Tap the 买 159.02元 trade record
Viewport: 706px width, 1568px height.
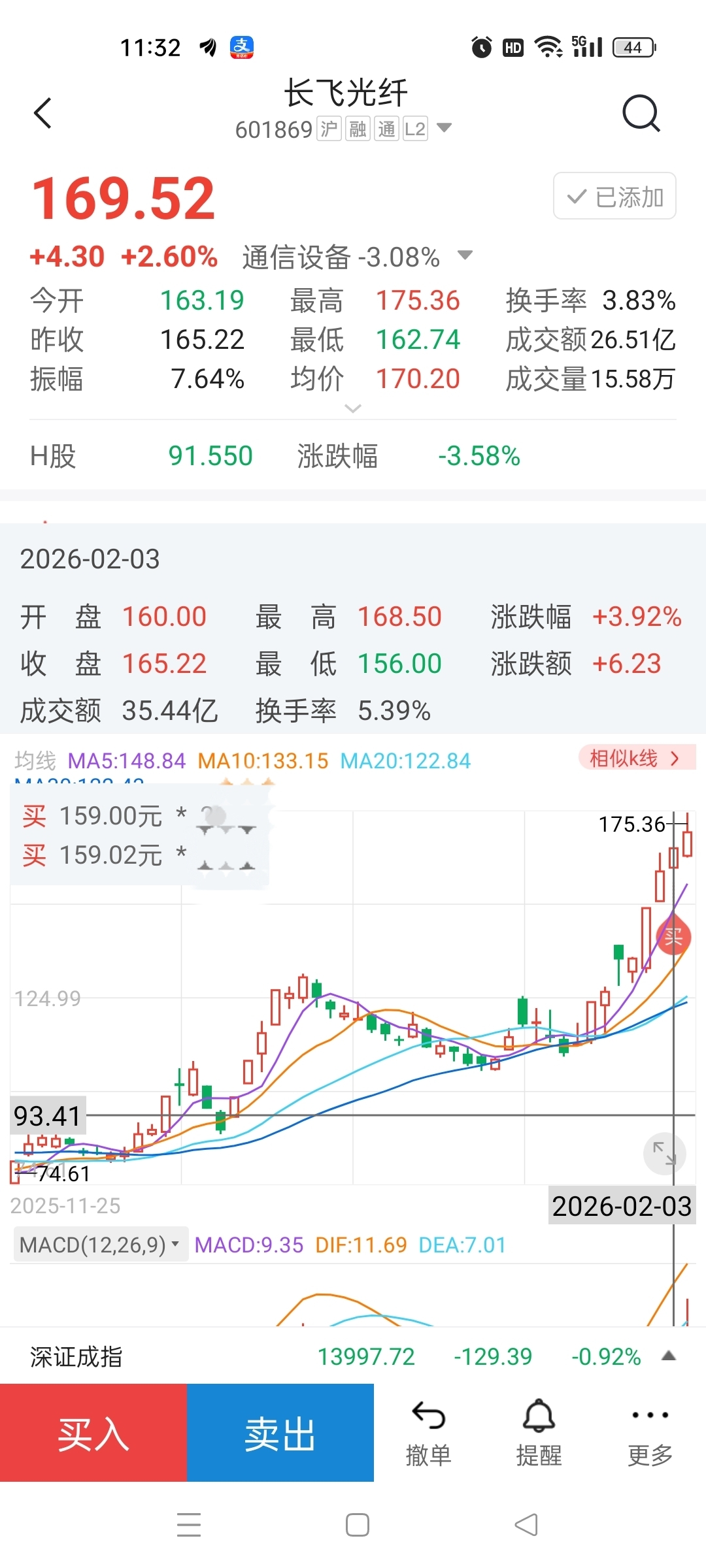[x=105, y=855]
